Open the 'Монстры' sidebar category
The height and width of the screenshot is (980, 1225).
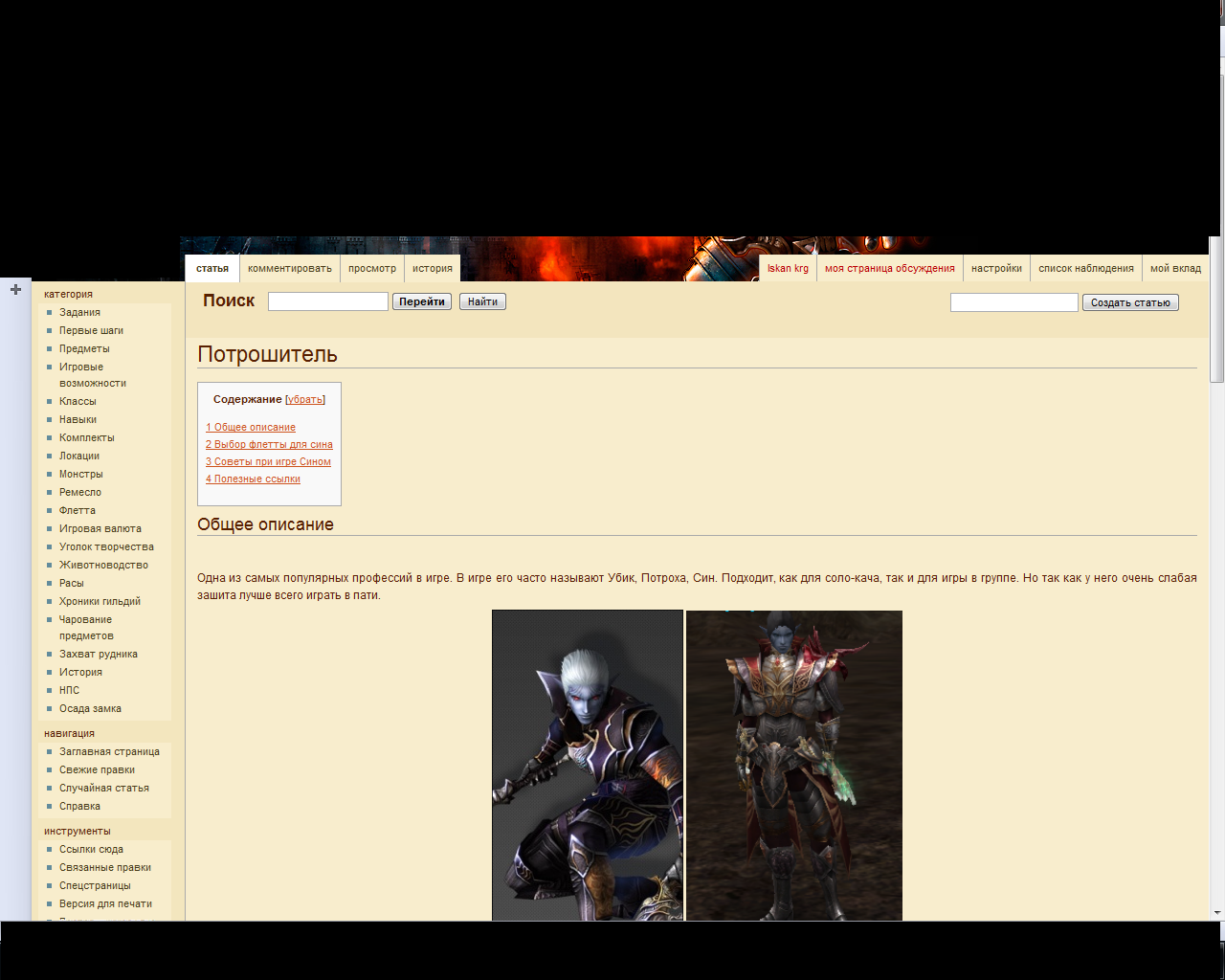tap(81, 474)
